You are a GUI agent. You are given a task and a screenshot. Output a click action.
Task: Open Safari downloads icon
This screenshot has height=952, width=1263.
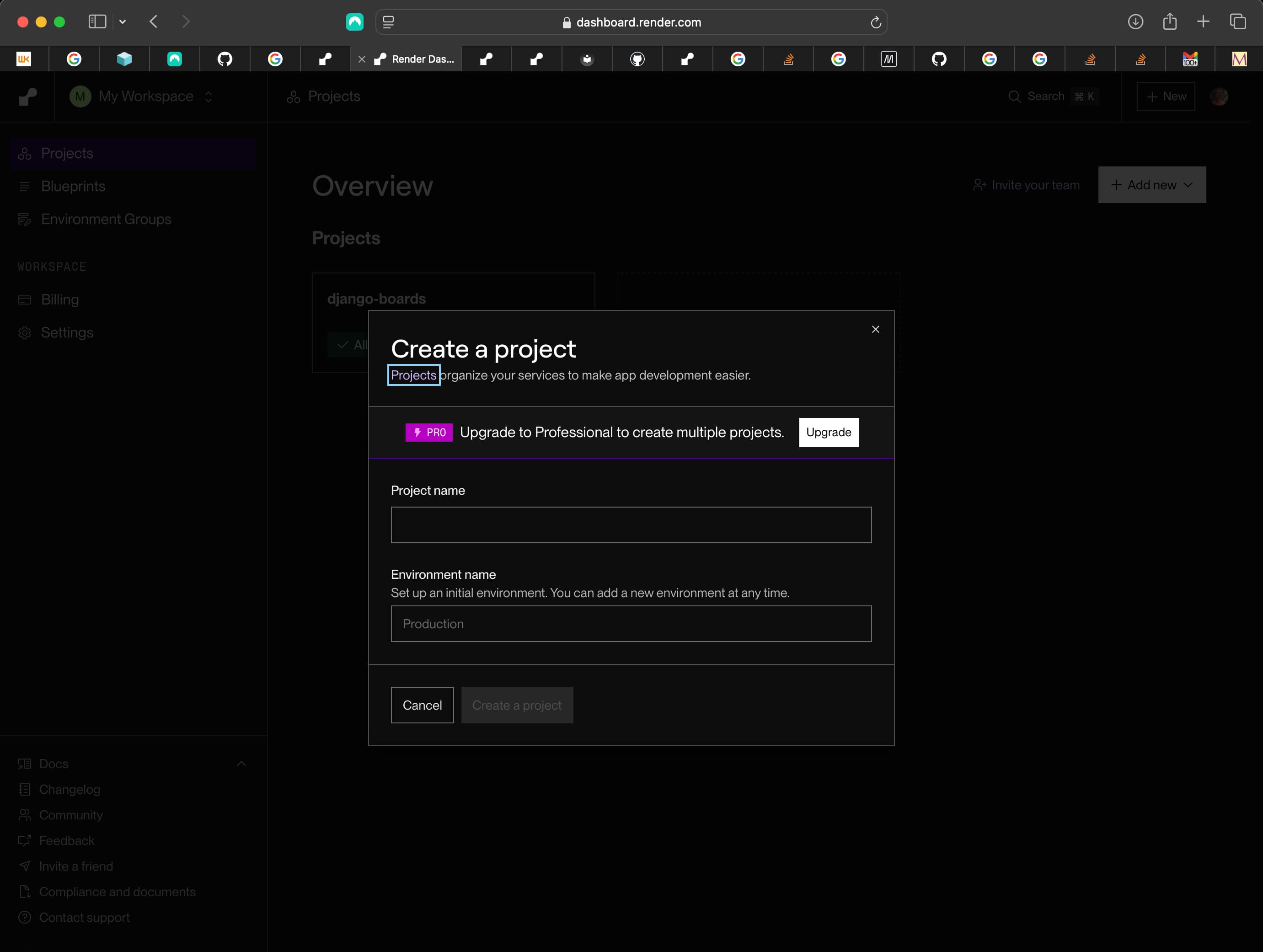click(1135, 21)
